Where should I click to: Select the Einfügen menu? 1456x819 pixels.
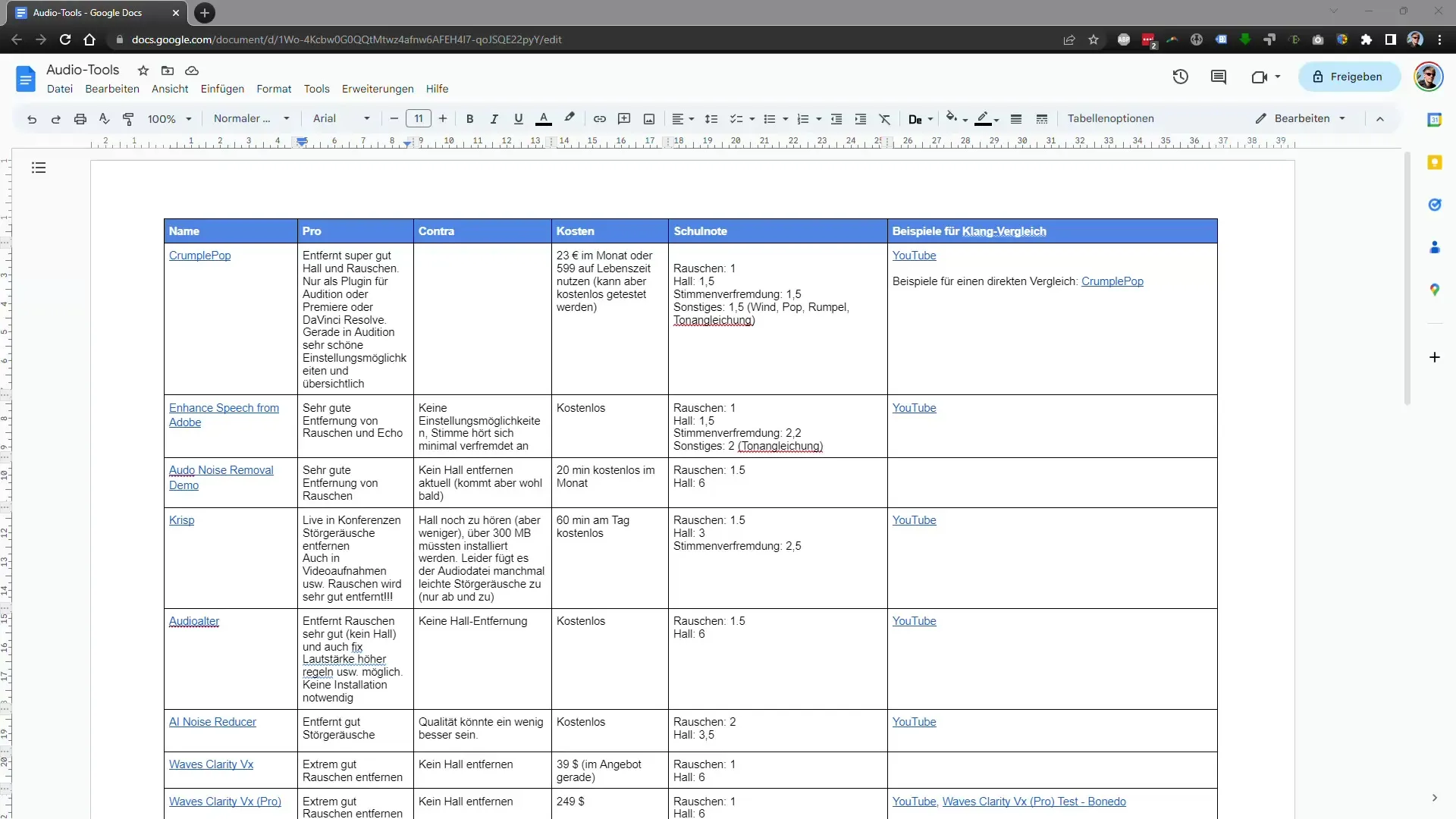[x=222, y=89]
